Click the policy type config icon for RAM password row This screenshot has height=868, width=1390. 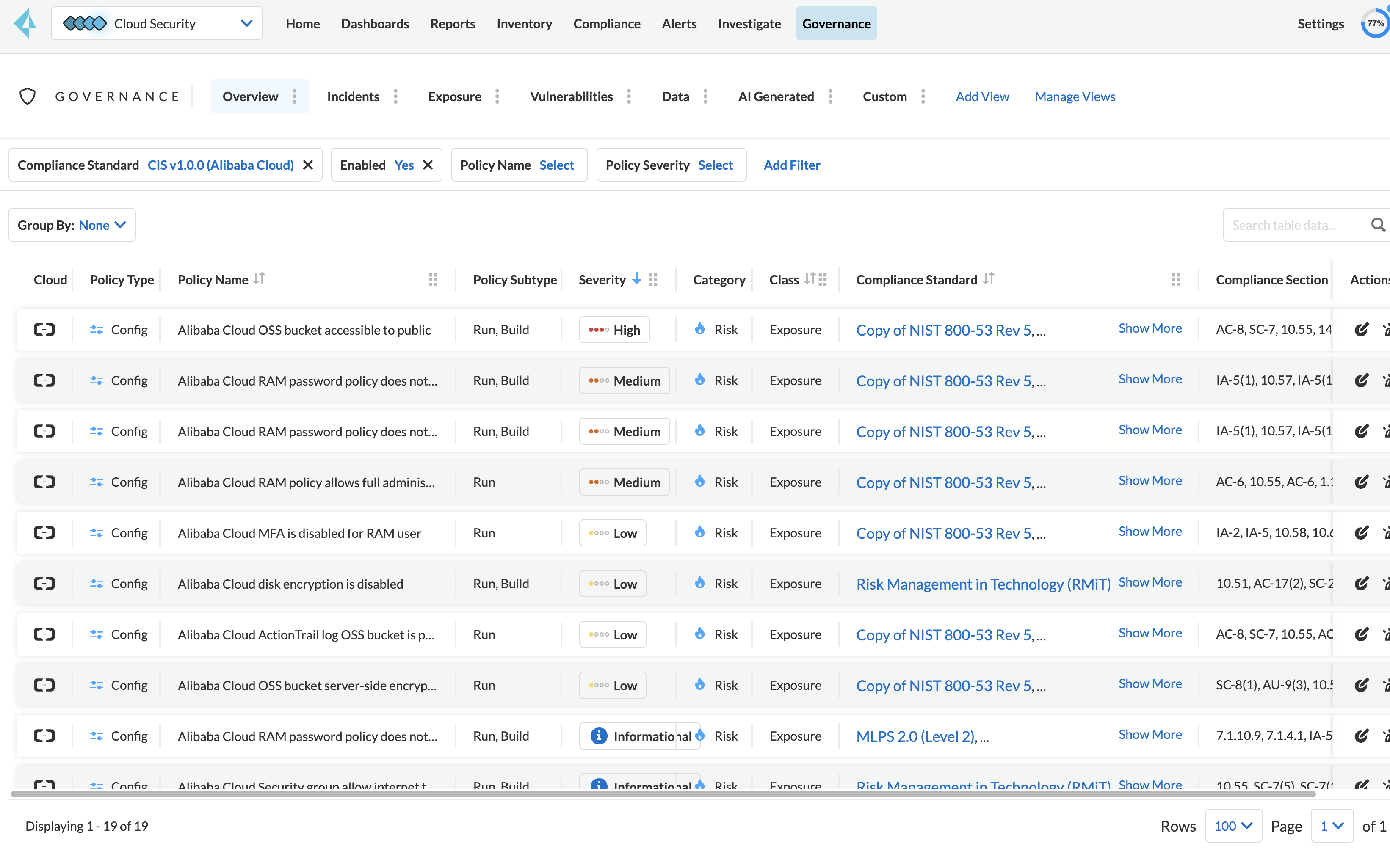[x=97, y=380]
